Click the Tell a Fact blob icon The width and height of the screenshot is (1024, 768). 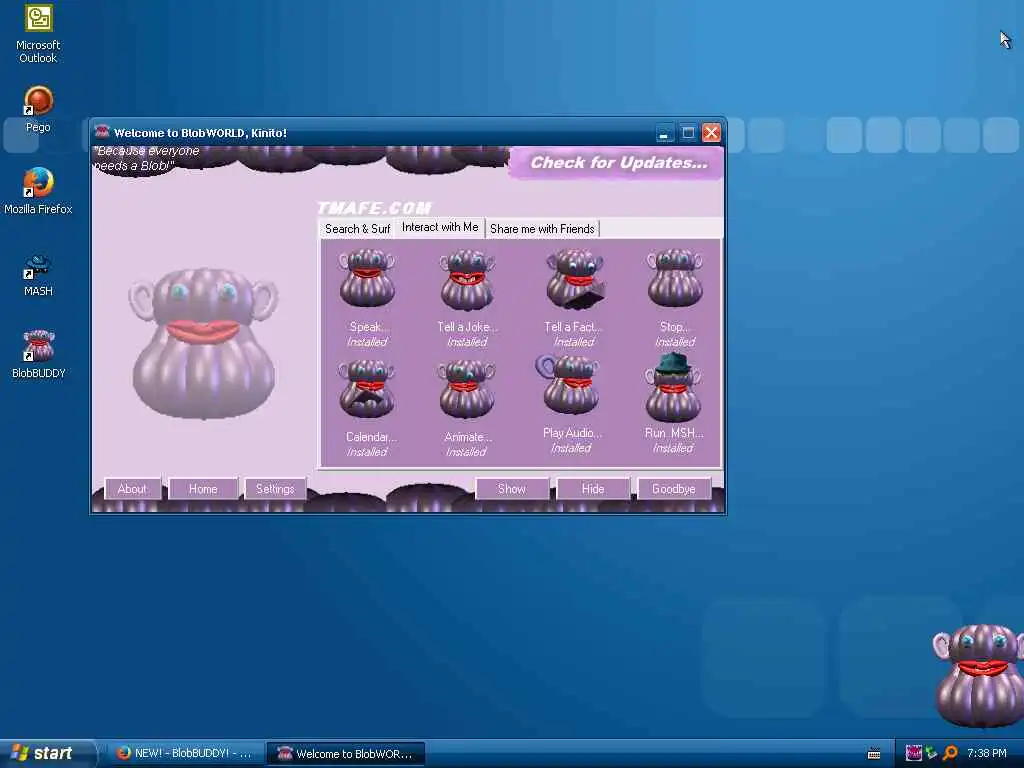pyautogui.click(x=575, y=280)
